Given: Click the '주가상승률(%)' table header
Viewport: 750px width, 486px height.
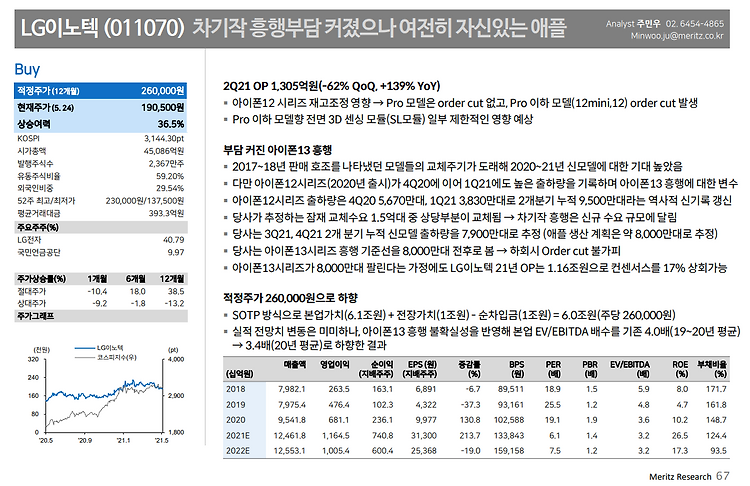Looking at the screenshot, I should [x=42, y=278].
